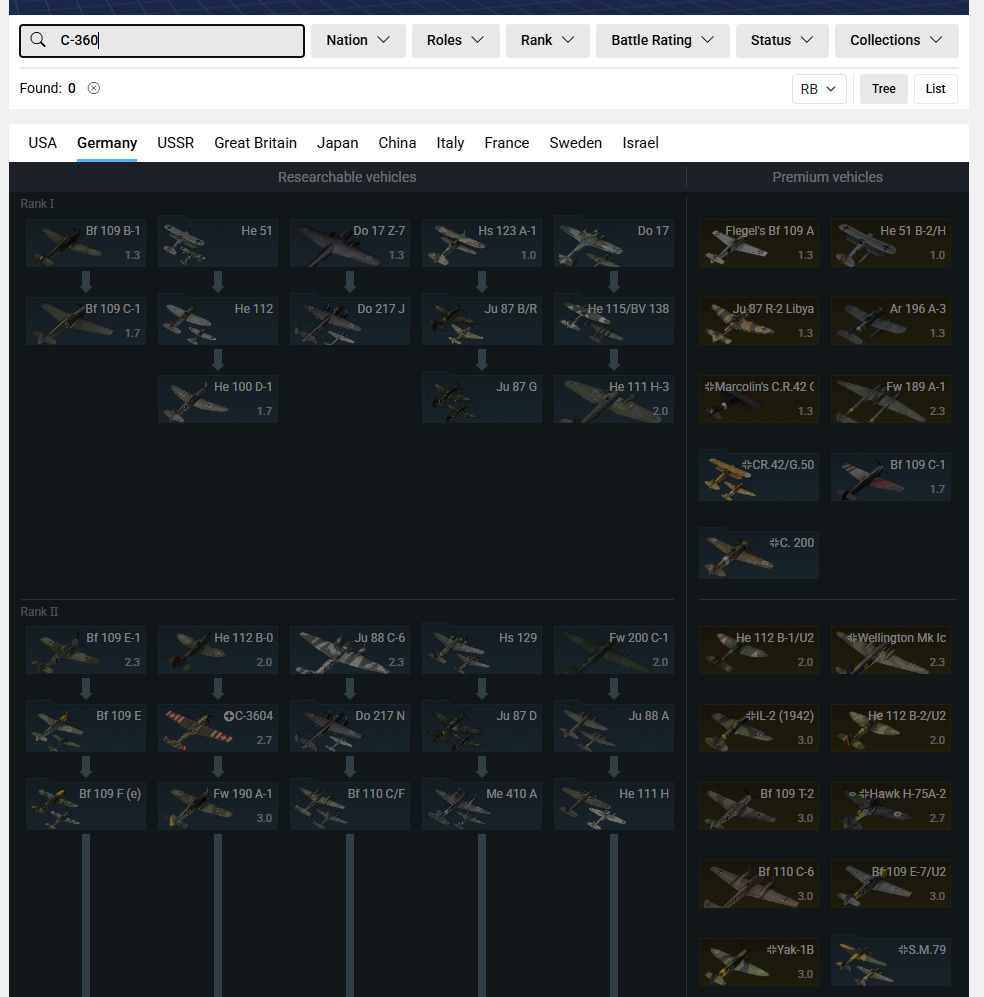Switch to Tree view
Screen dimensions: 984x997
[x=883, y=89]
